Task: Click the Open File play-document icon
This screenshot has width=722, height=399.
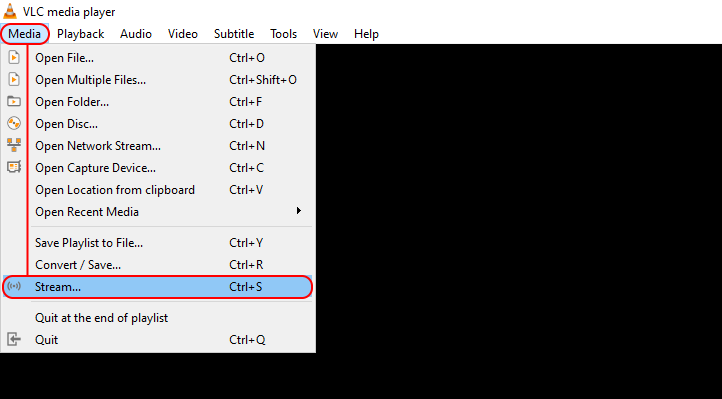Action: pyautogui.click(x=14, y=58)
